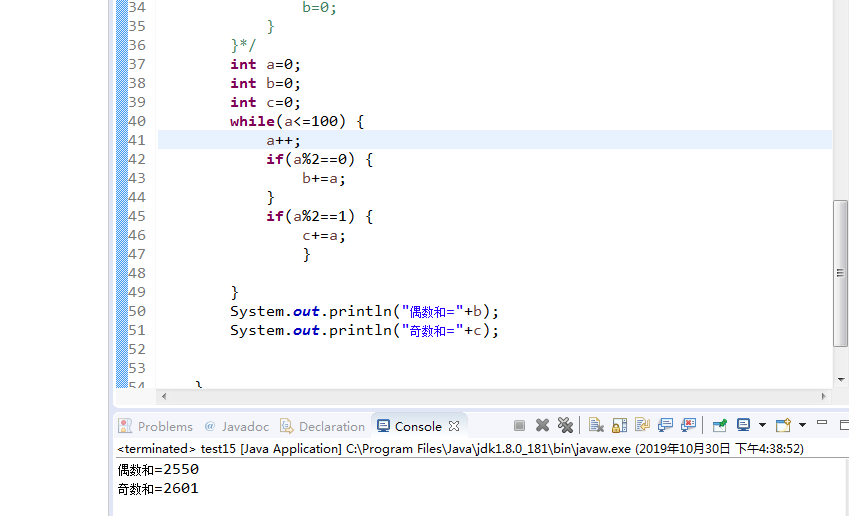Close the Console tab with its X
Image resolution: width=849 pixels, height=516 pixels.
pos(454,426)
